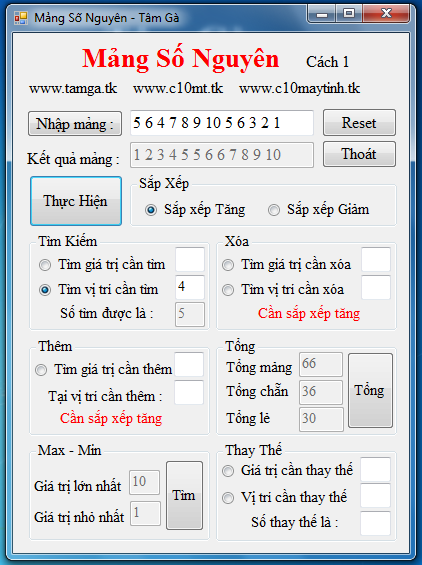Viewport: 422px width, 565px height.
Task: Click the Thực Hiện button
Action: click(76, 201)
